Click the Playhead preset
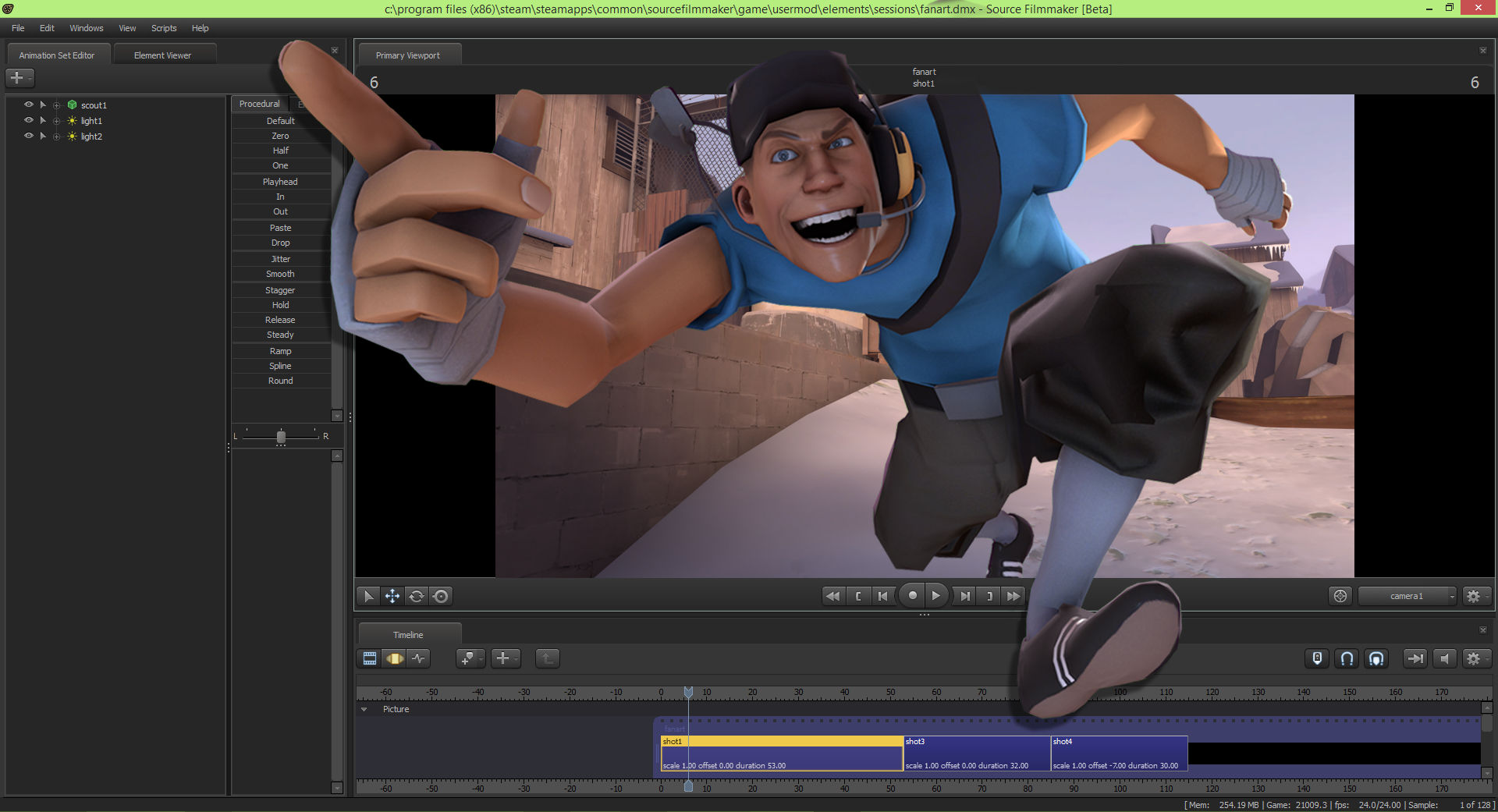 (x=281, y=182)
